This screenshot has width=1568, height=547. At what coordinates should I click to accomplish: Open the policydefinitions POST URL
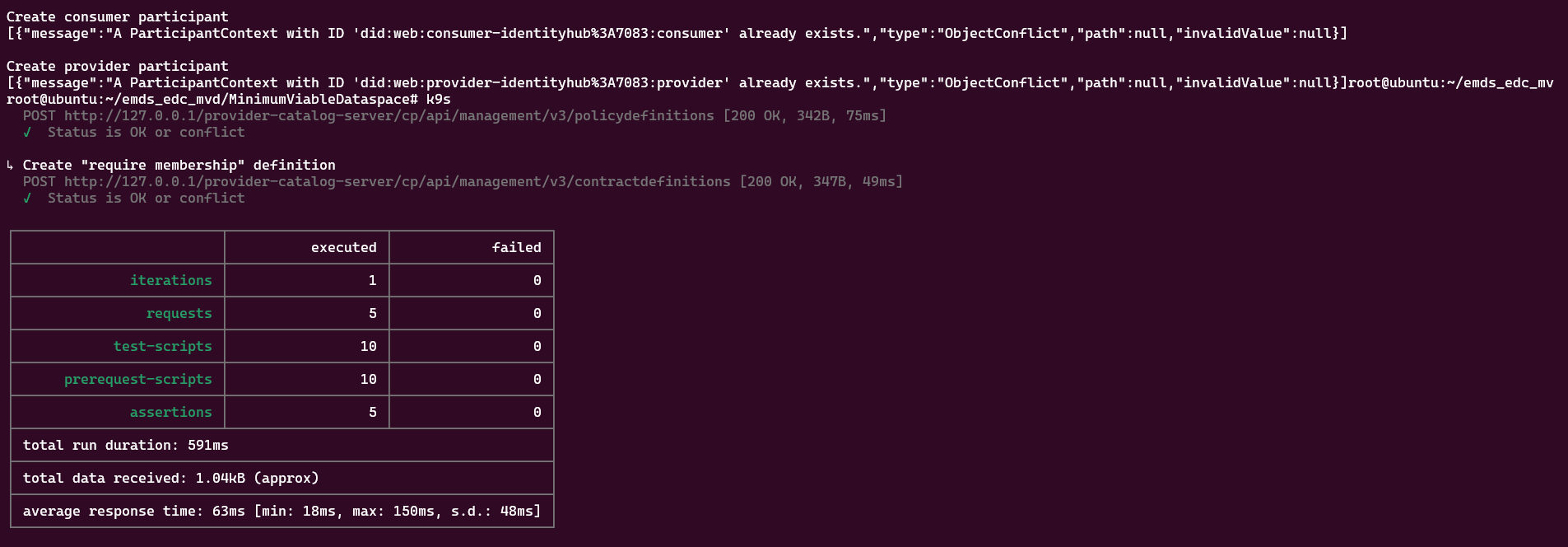pyautogui.click(x=389, y=115)
